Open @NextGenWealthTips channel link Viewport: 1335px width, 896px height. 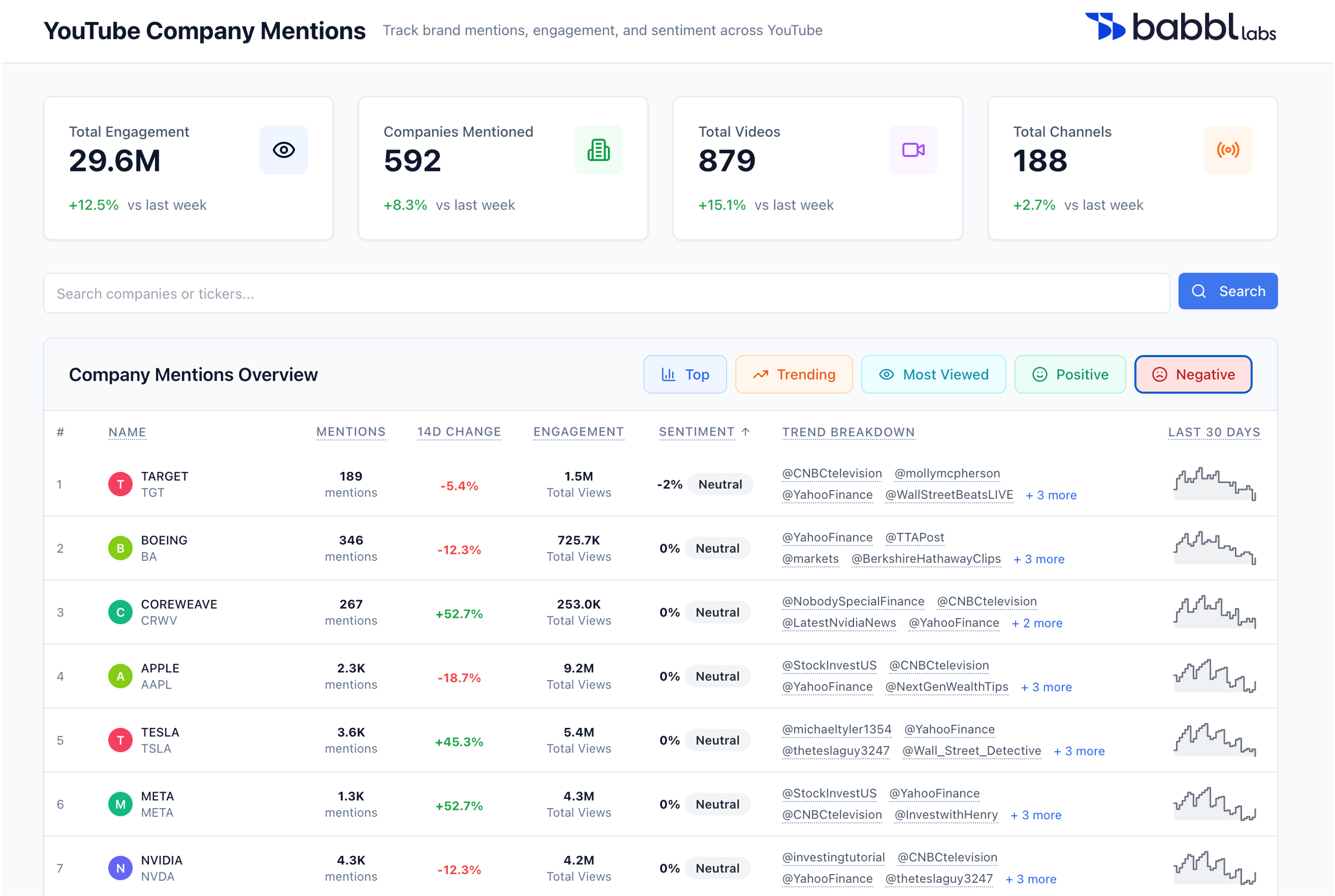click(x=946, y=687)
